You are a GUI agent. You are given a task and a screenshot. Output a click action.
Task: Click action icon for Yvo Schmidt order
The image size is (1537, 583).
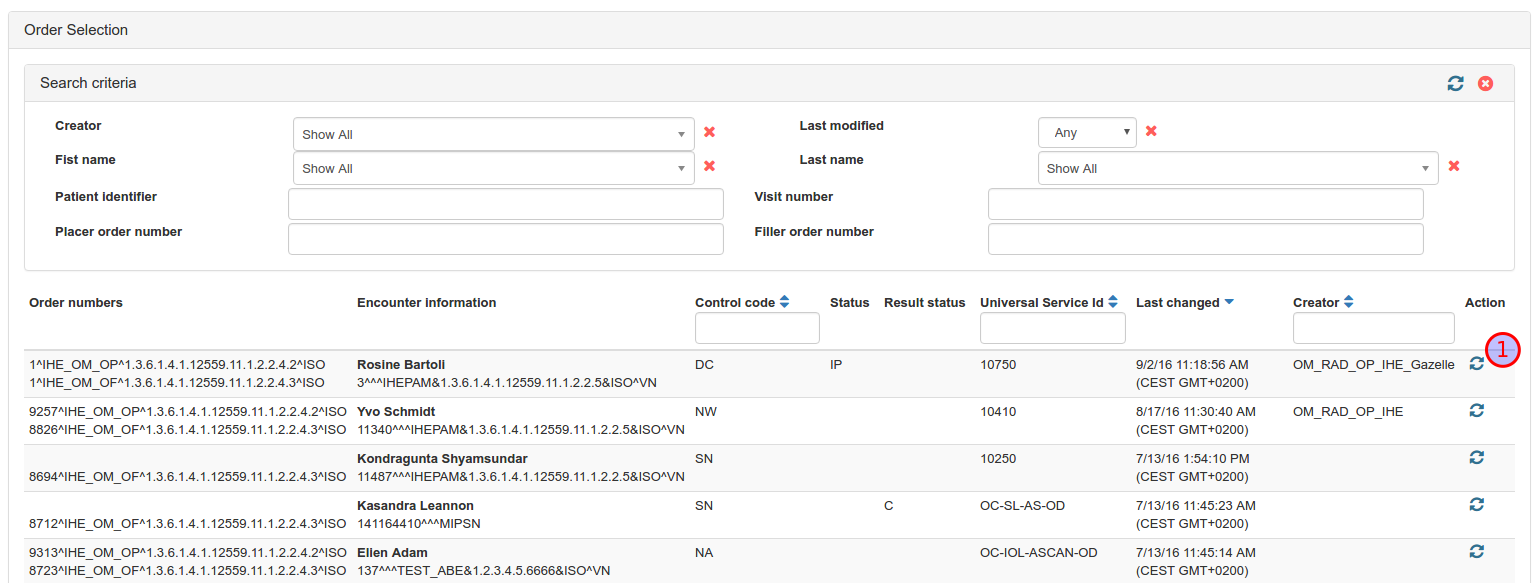1476,410
